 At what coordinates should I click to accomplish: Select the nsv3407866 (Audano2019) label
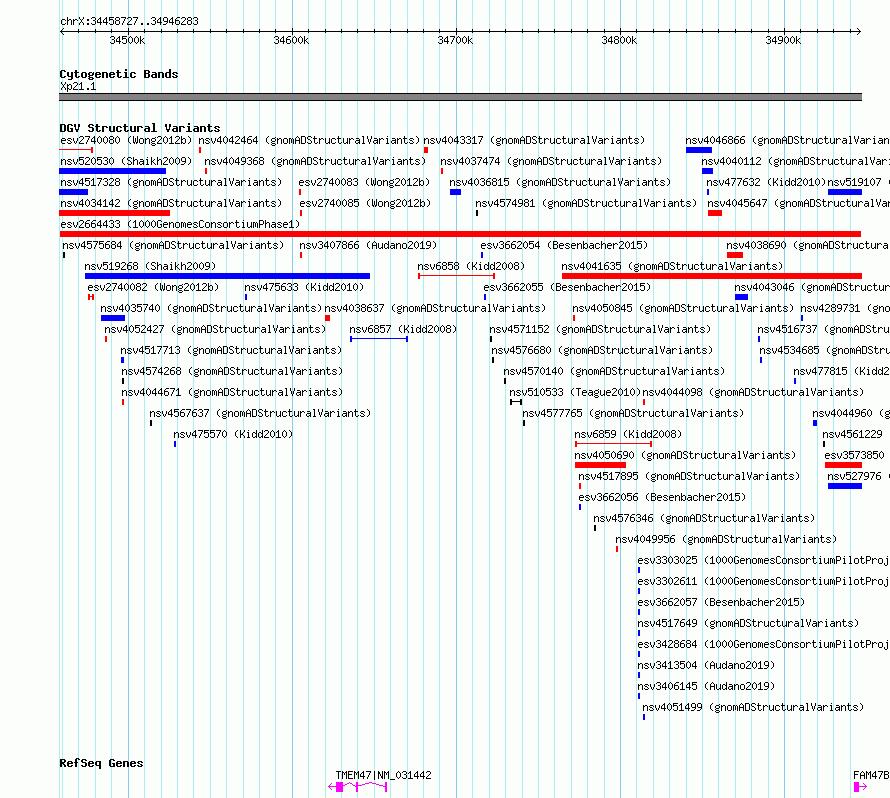tap(368, 245)
